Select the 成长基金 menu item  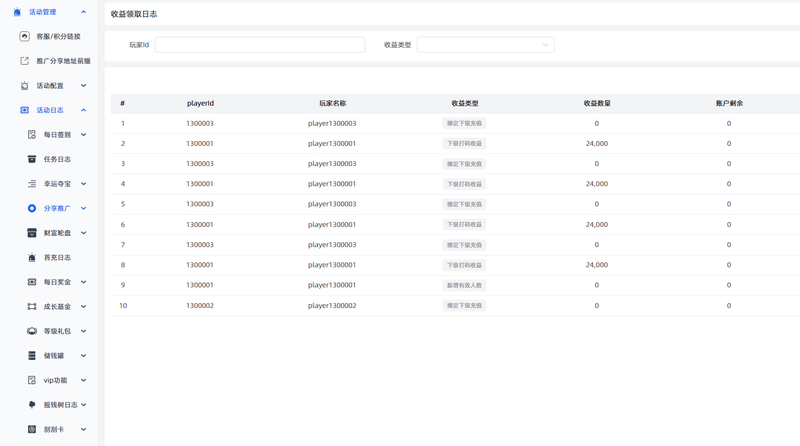56,307
